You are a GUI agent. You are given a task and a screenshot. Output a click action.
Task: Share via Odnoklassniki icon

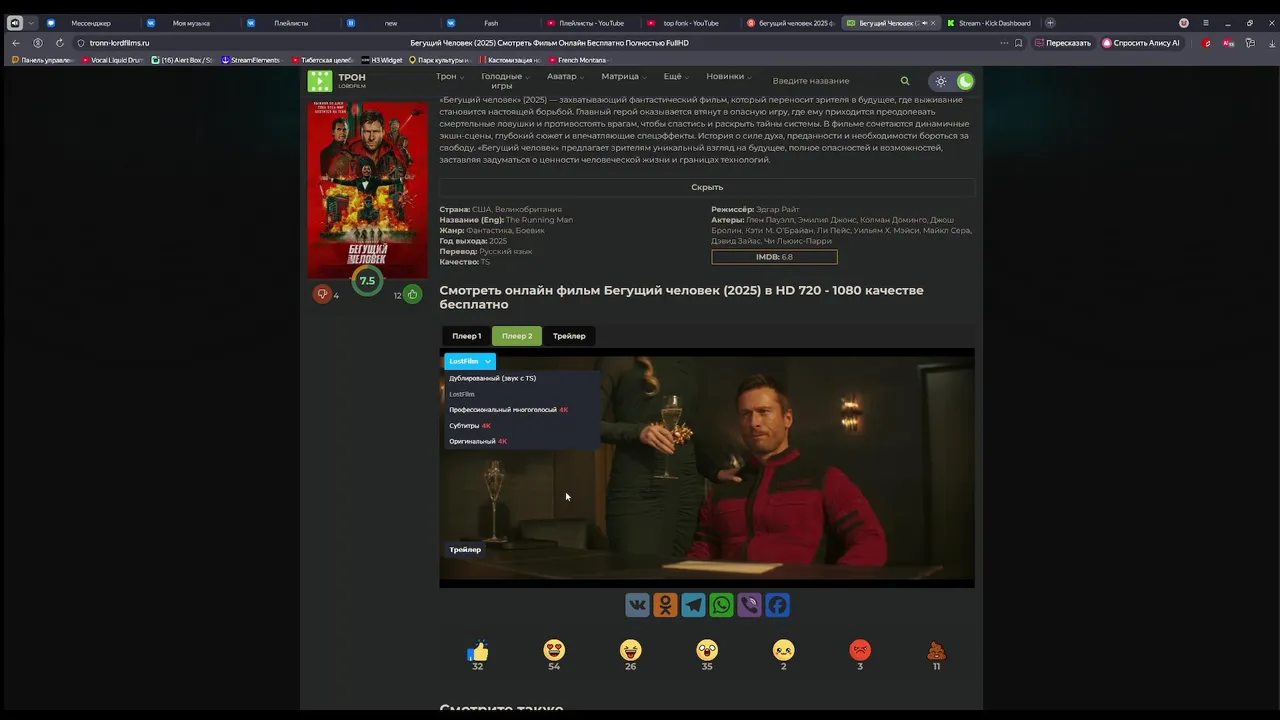tap(665, 605)
